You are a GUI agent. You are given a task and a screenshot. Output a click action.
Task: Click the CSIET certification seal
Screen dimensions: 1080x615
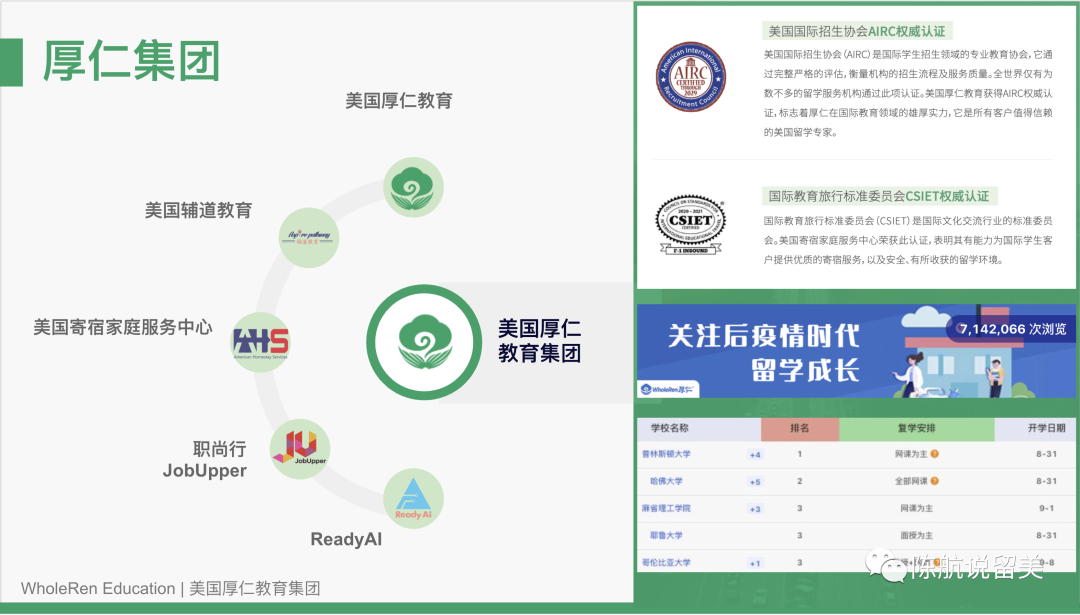point(690,224)
